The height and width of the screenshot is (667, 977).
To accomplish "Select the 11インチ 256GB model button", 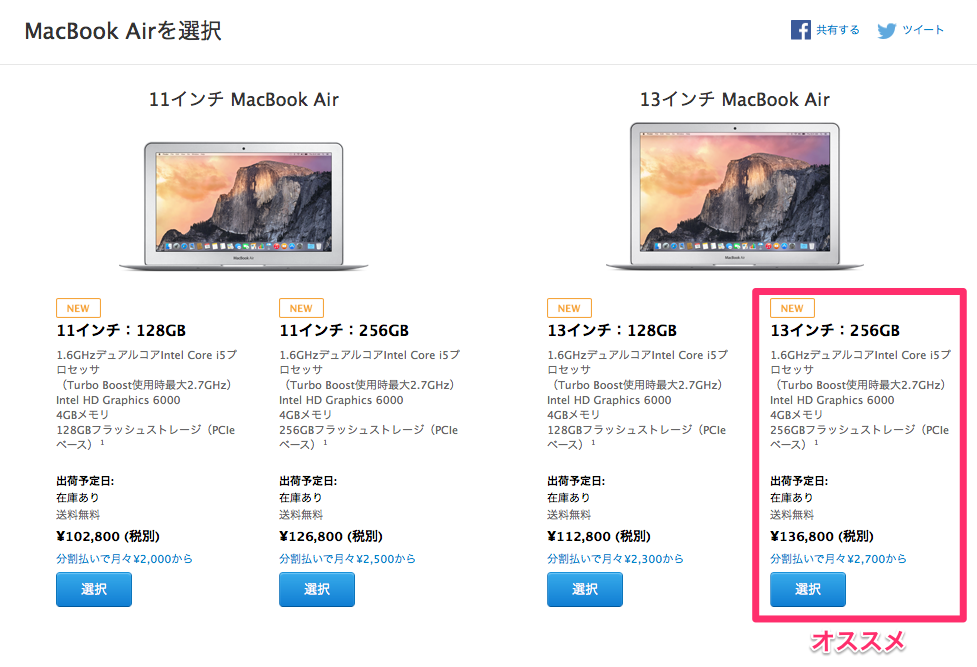I will [x=317, y=589].
